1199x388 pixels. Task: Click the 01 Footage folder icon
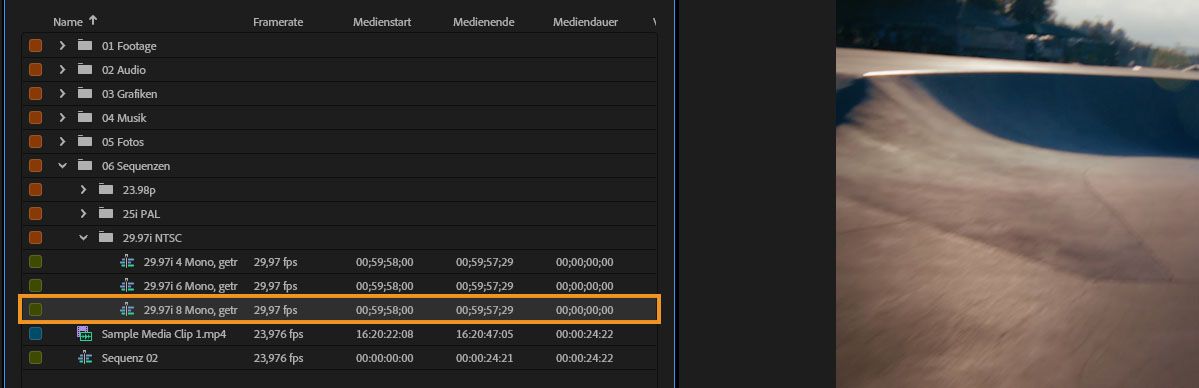point(85,46)
